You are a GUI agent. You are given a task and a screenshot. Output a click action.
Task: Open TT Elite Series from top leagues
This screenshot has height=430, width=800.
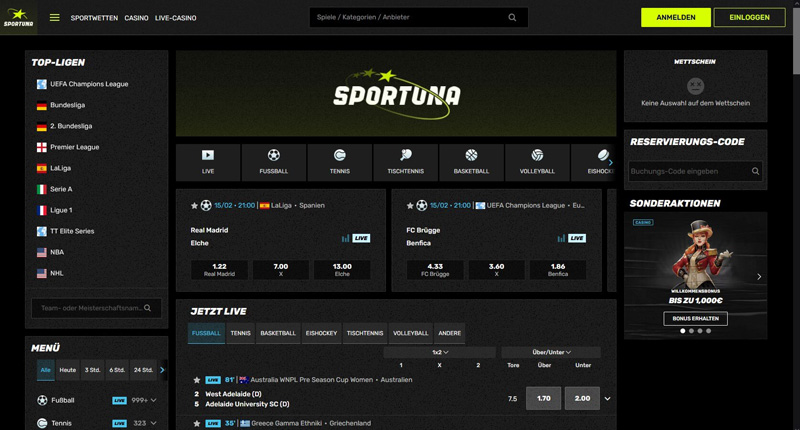[x=66, y=231]
